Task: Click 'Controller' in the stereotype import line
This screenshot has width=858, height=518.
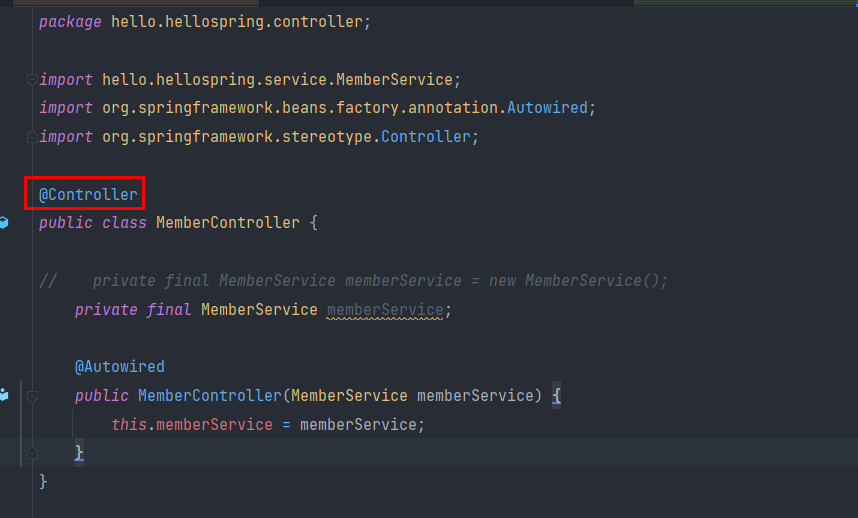Action: click(426, 137)
